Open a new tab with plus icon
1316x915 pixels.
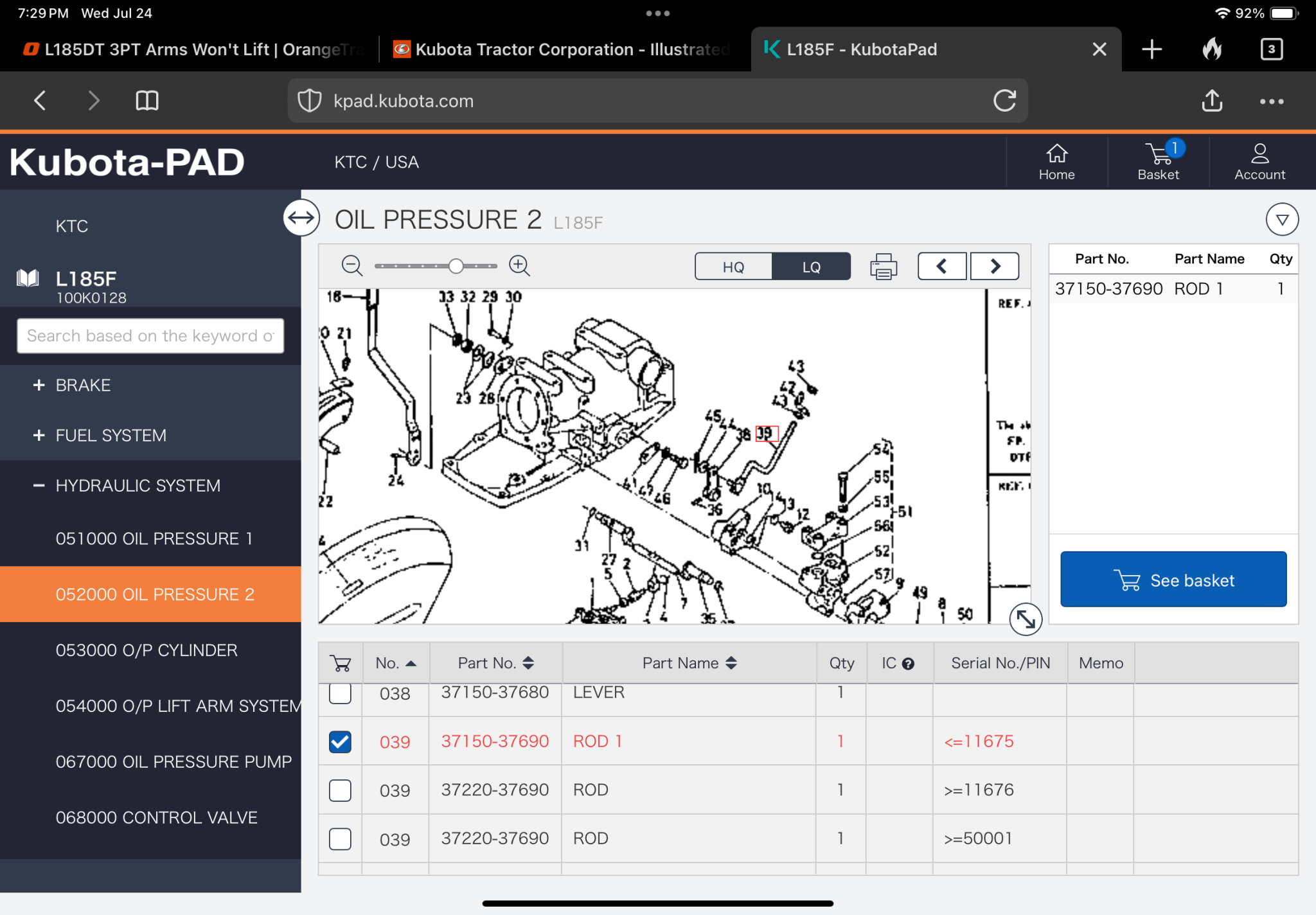tap(1152, 49)
